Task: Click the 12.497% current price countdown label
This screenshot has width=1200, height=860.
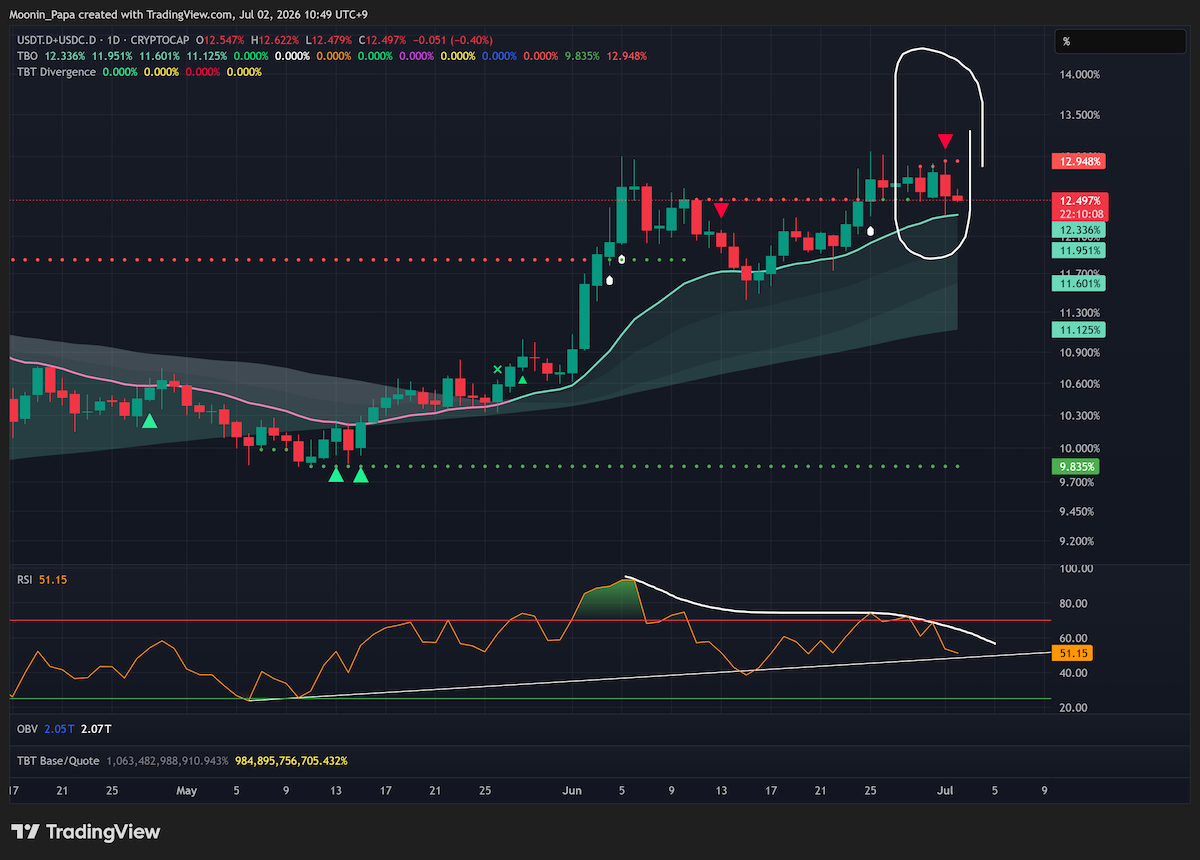Action: (x=1076, y=207)
